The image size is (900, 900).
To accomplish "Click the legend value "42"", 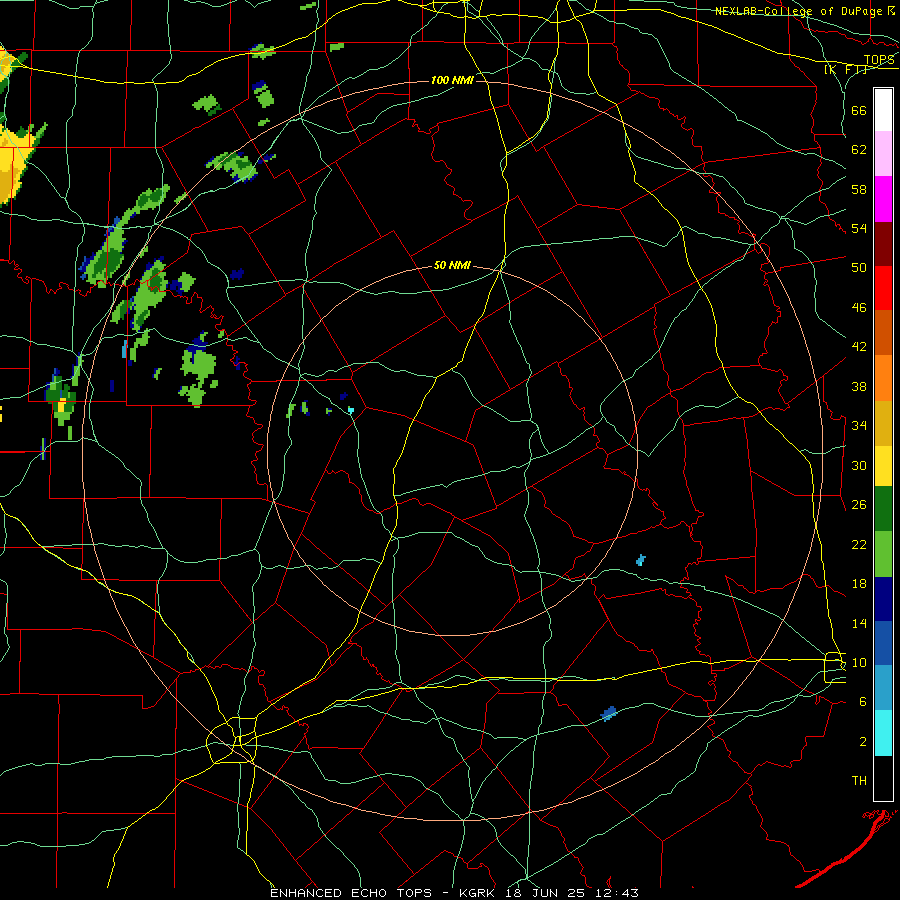I will (859, 347).
